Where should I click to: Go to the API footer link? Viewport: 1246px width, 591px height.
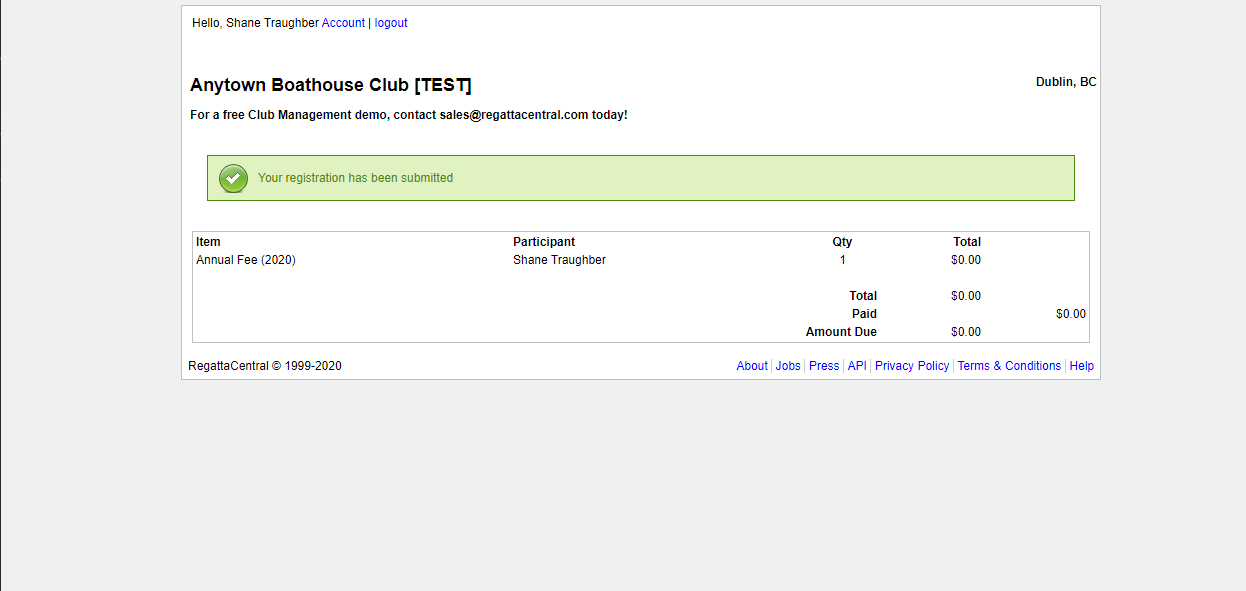857,366
